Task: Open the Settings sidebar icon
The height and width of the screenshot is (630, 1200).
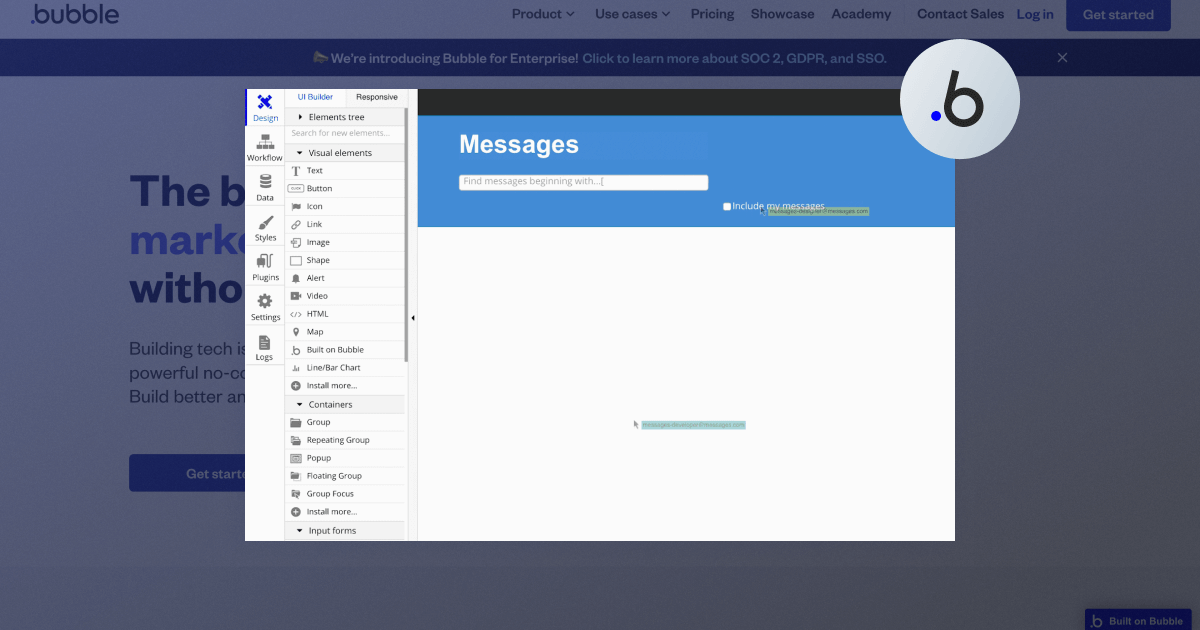Action: (x=264, y=302)
